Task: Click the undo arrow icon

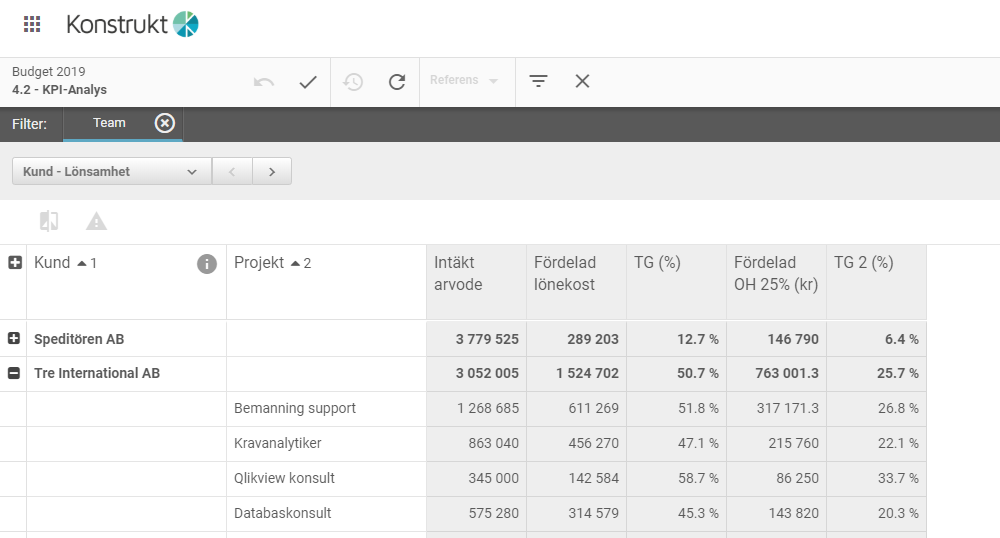Action: pyautogui.click(x=264, y=82)
